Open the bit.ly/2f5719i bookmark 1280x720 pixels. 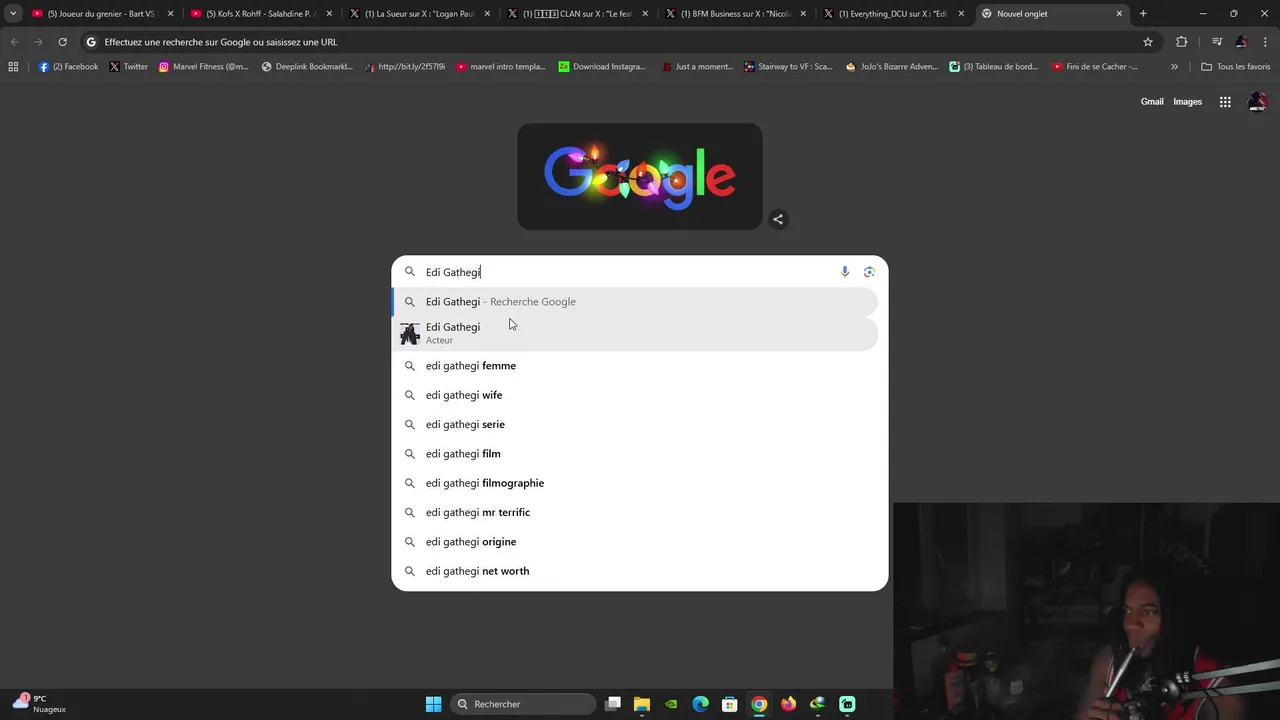[405, 66]
